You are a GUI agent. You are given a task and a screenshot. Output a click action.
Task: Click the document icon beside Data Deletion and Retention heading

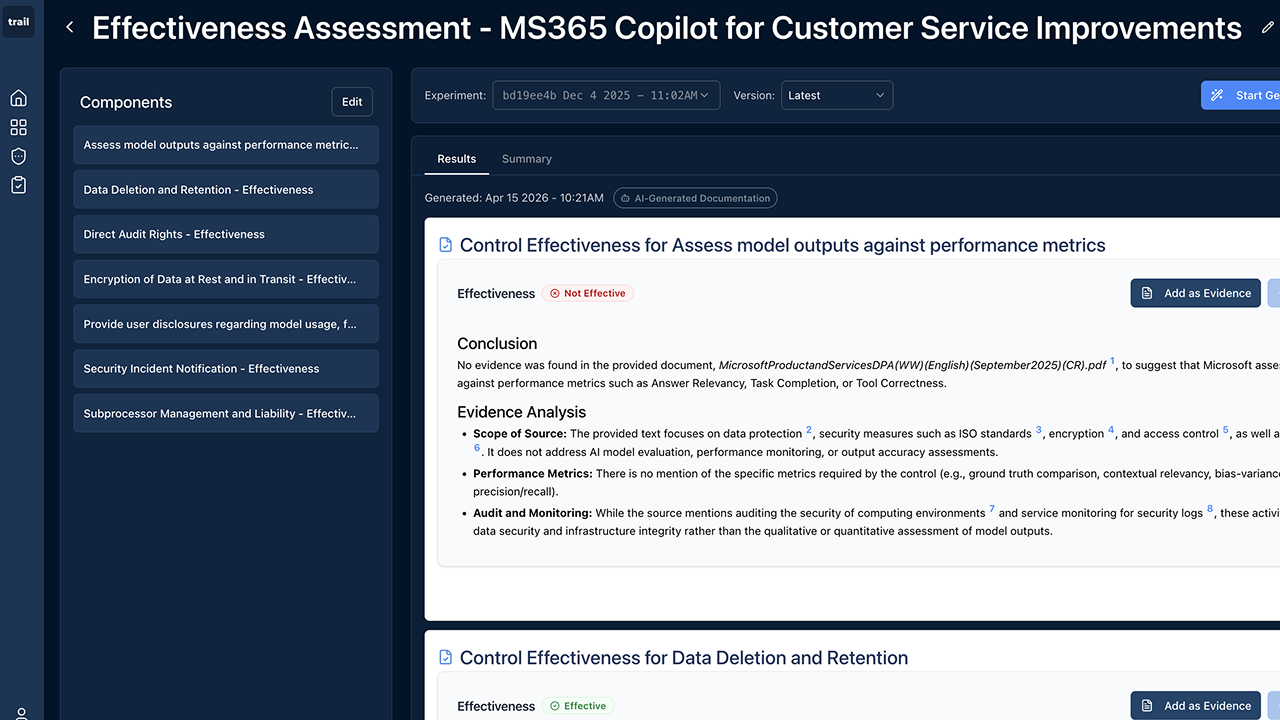[x=446, y=658]
